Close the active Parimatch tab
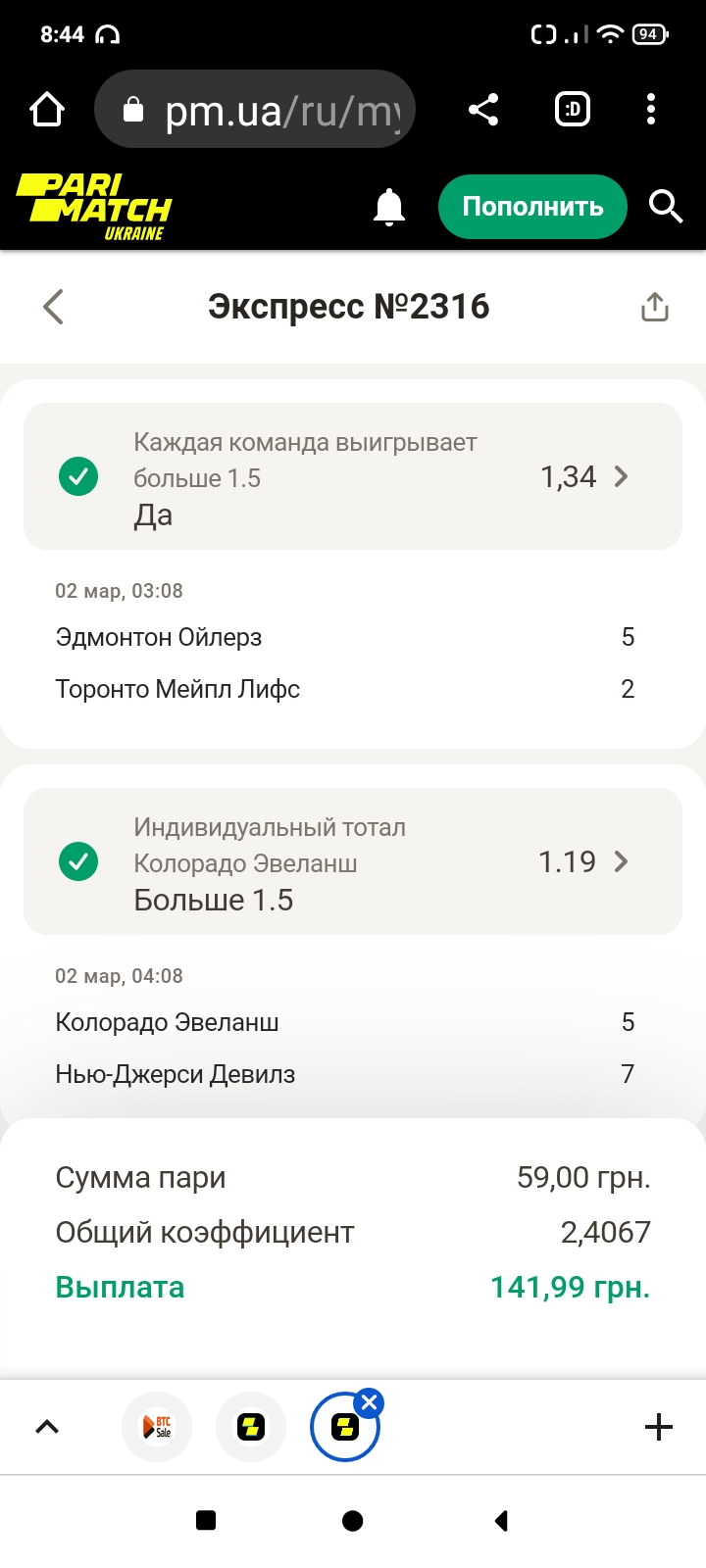 click(x=370, y=1402)
